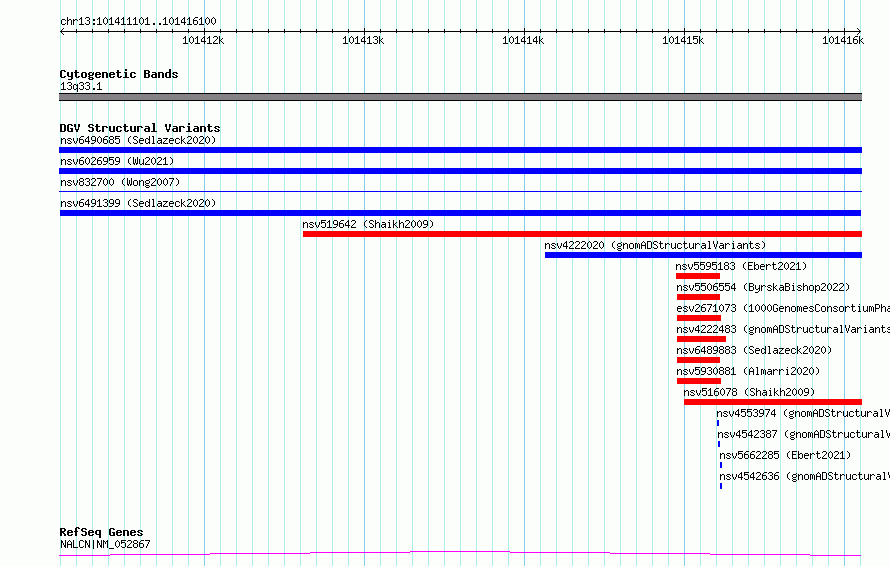Click the 101414k ruler tick label
This screenshot has width=890, height=566.
(x=523, y=40)
